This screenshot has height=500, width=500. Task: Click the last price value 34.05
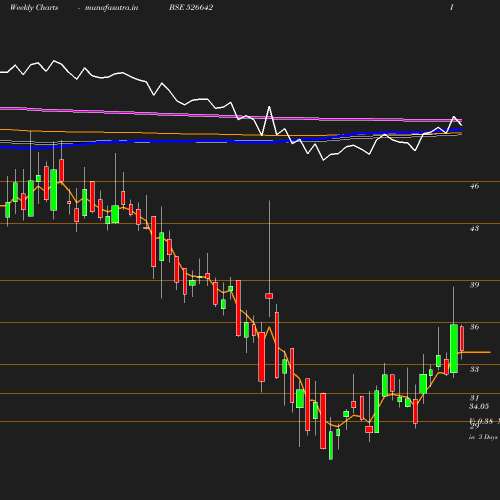479,406
